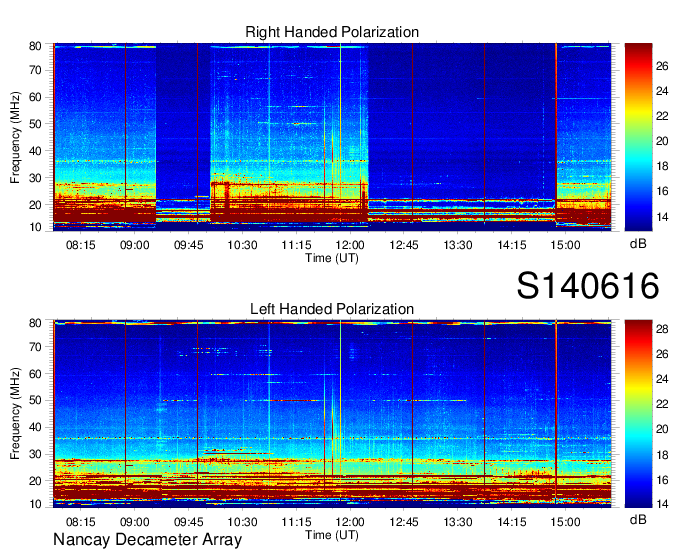Click the 26 dB label on bottom color bar
This screenshot has height=552, width=680.
point(662,354)
